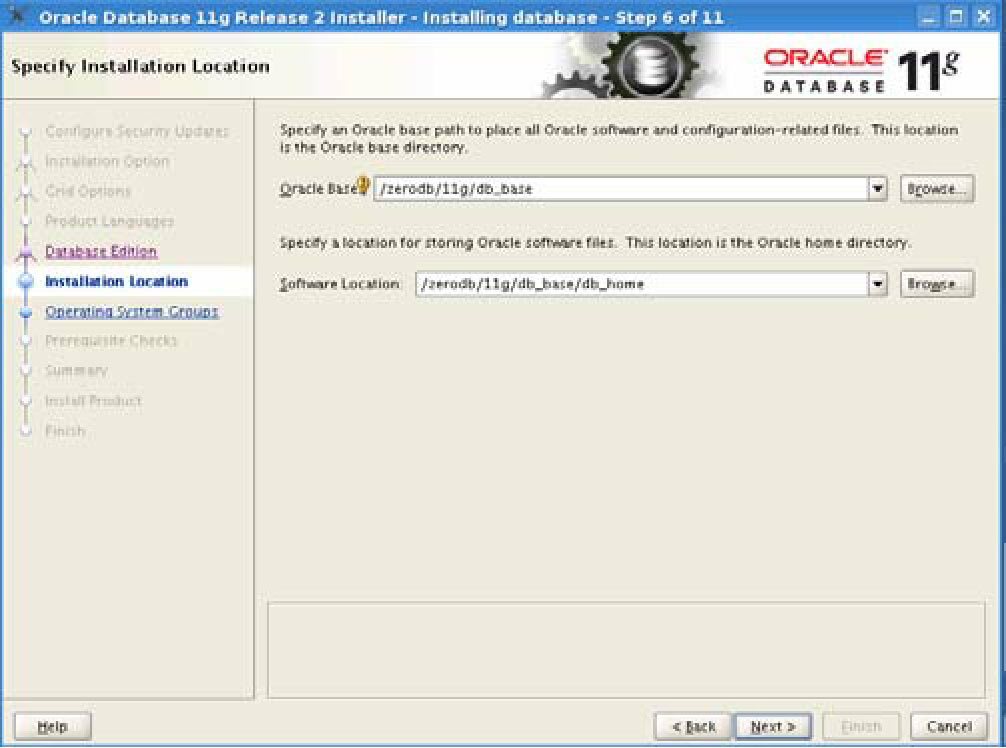Click the Finish step in sidebar
The height and width of the screenshot is (748, 1006).
click(x=65, y=430)
